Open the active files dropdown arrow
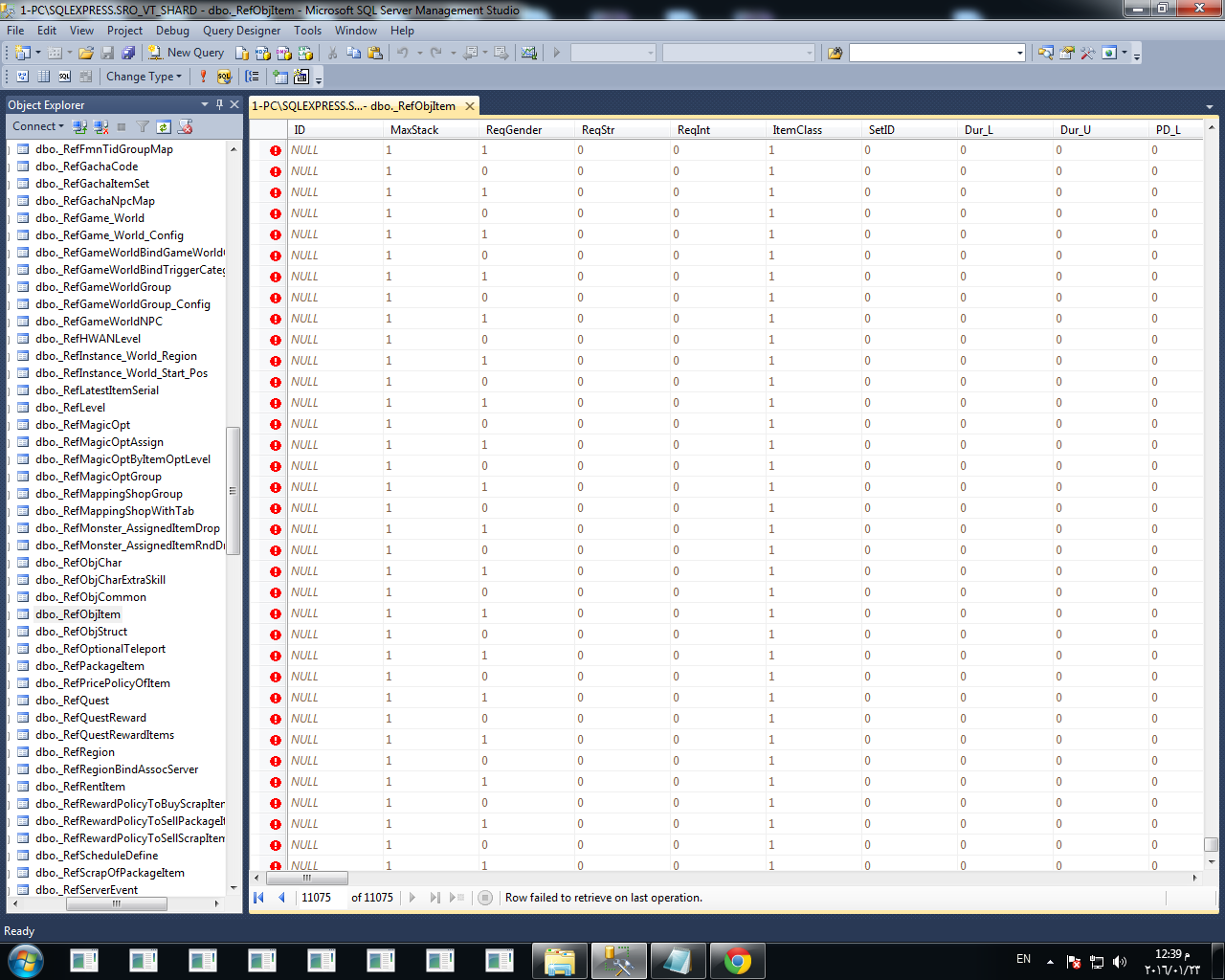 [1210, 106]
